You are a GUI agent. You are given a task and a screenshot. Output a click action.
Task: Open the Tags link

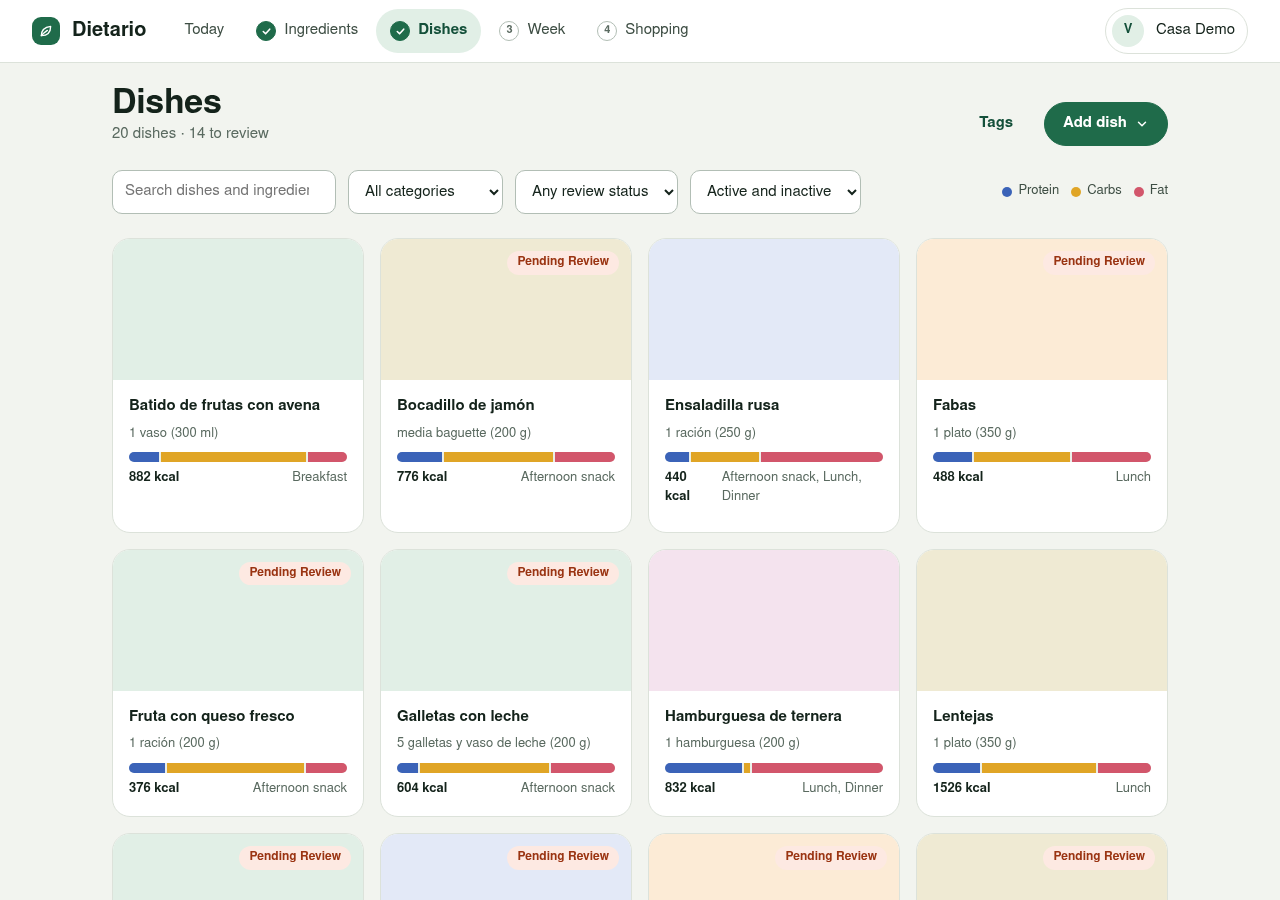pyautogui.click(x=996, y=123)
